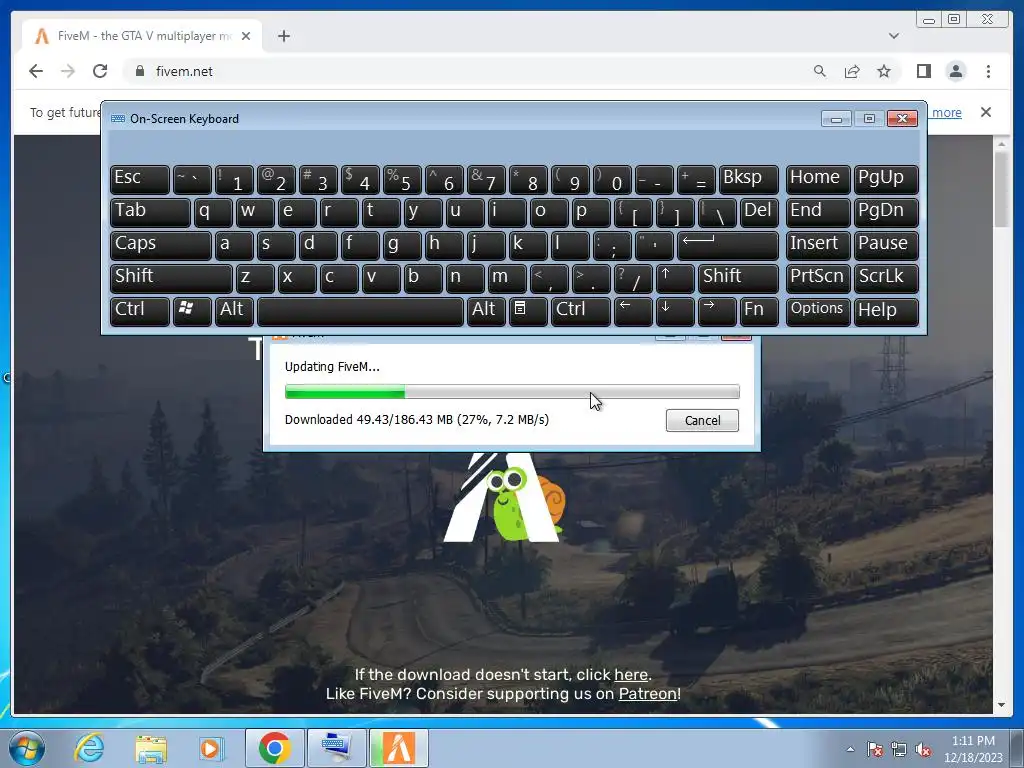Click the forward navigation arrow
1024x768 pixels.
(x=68, y=71)
